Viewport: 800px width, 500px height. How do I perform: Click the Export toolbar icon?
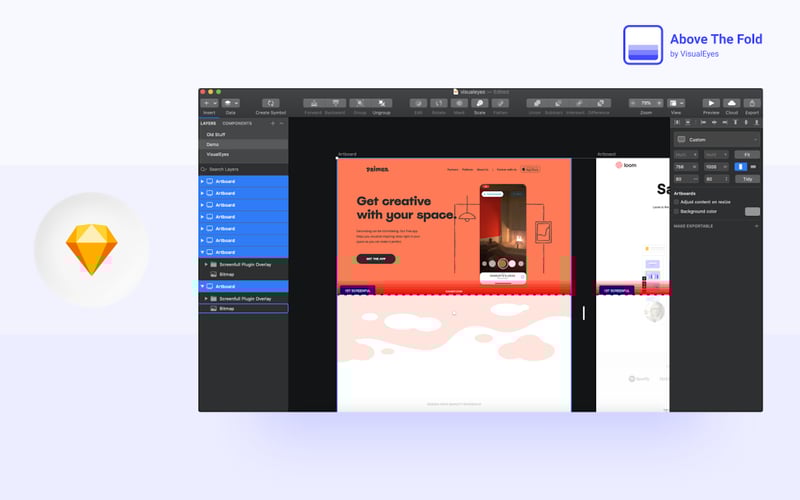(752, 103)
